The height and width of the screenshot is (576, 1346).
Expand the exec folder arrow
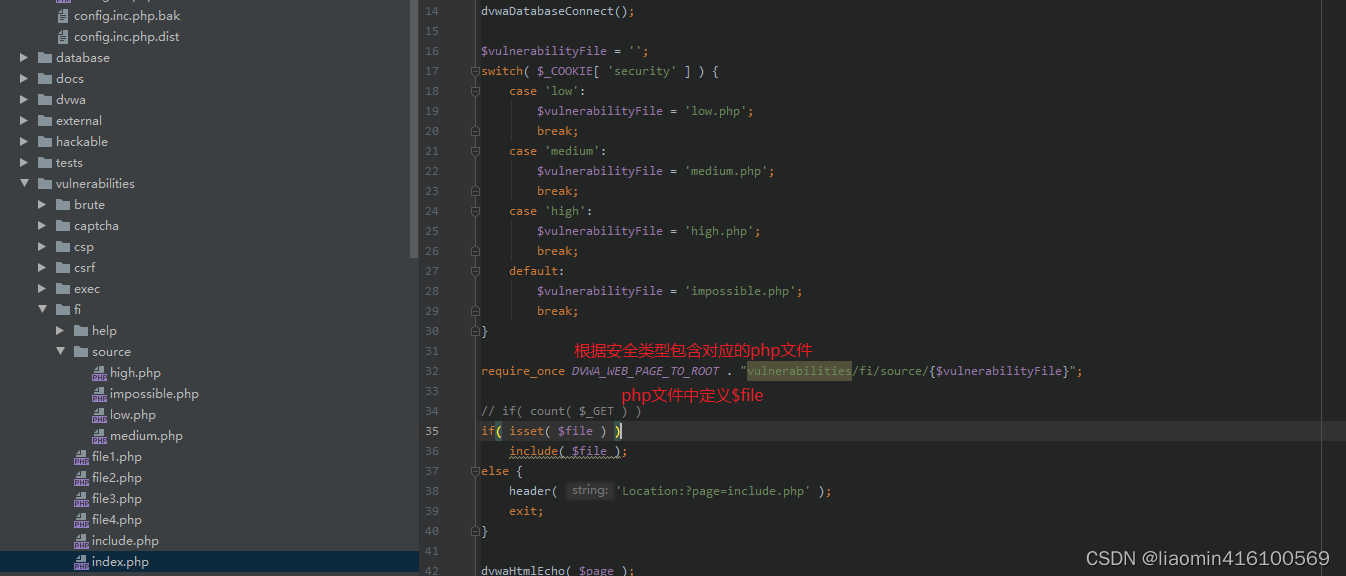click(x=42, y=289)
